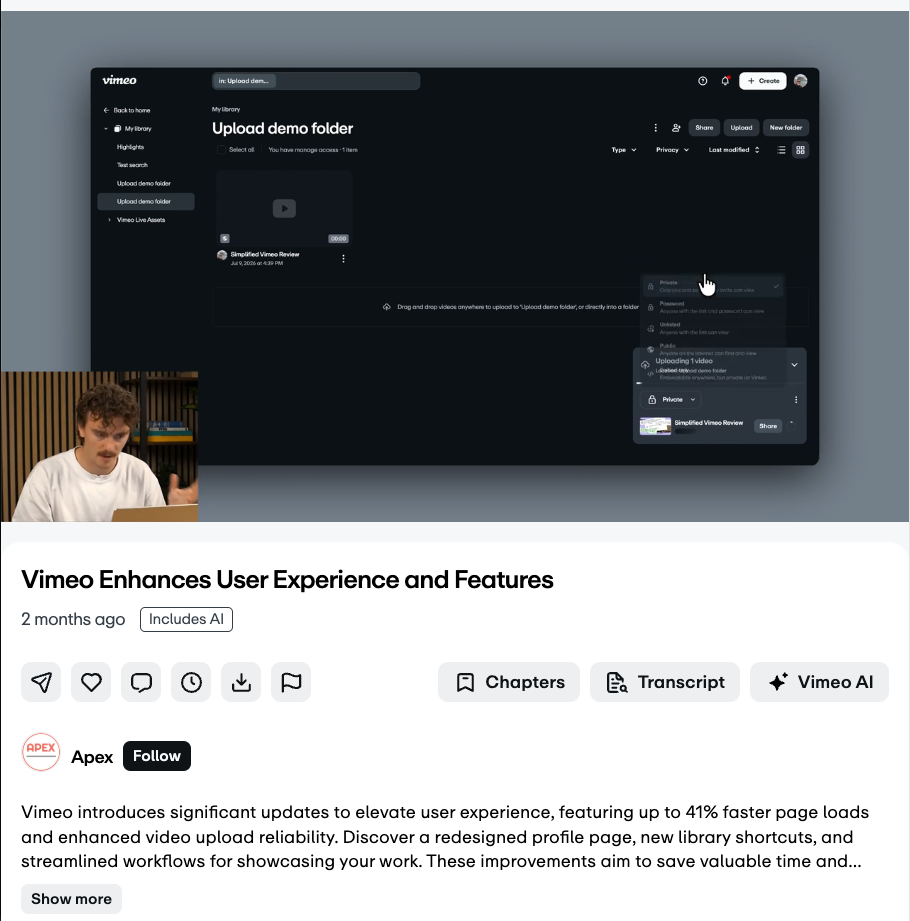This screenshot has width=910, height=921.
Task: Select Password option in privacy menu
Action: click(x=713, y=307)
